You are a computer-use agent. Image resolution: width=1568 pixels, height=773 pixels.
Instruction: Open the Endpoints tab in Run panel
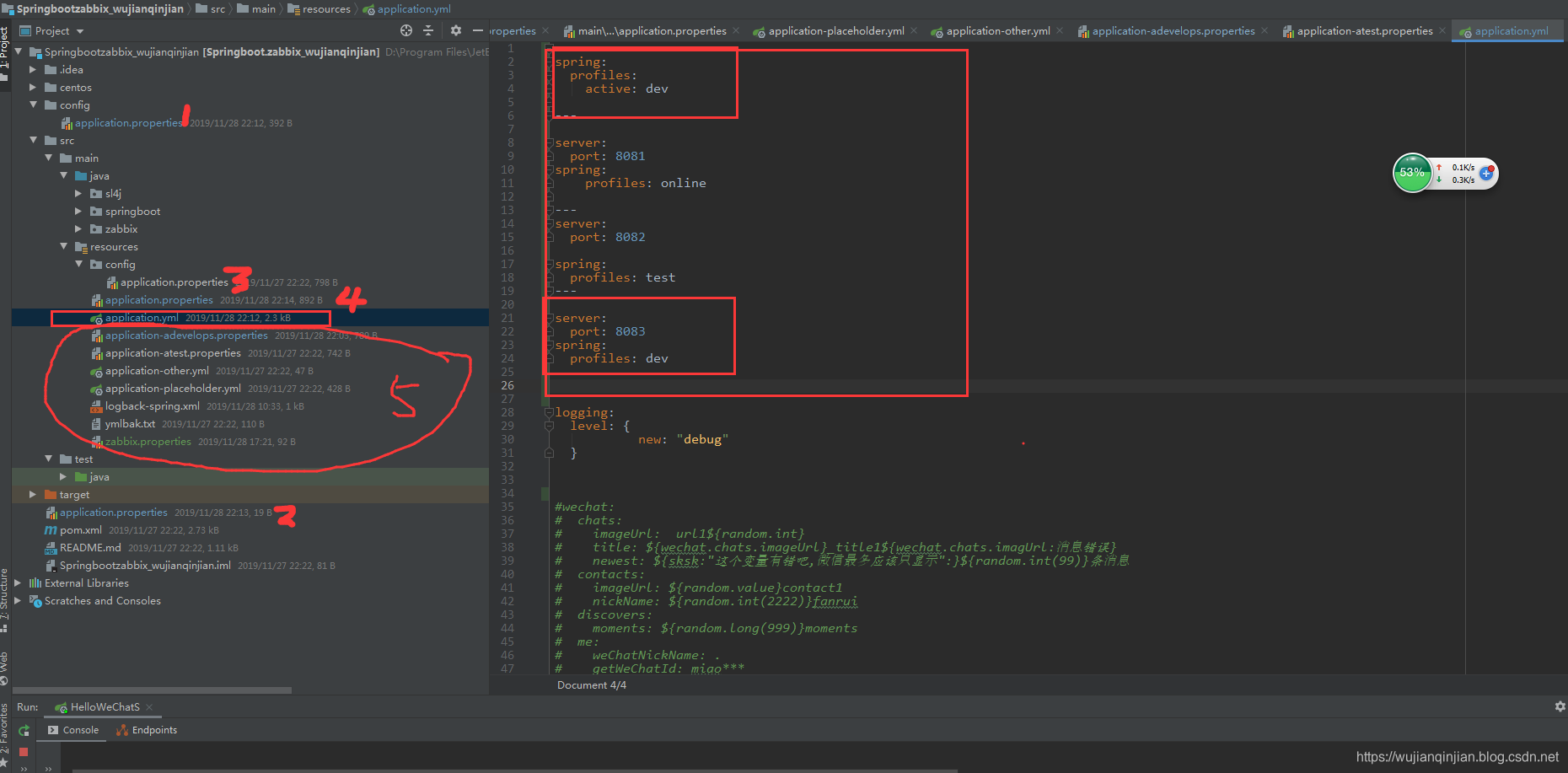pyautogui.click(x=147, y=730)
